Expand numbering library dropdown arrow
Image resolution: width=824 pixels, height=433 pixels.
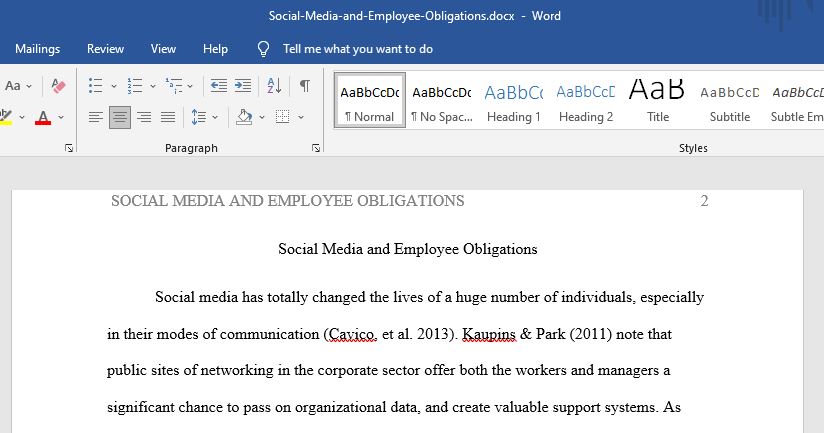click(153, 86)
